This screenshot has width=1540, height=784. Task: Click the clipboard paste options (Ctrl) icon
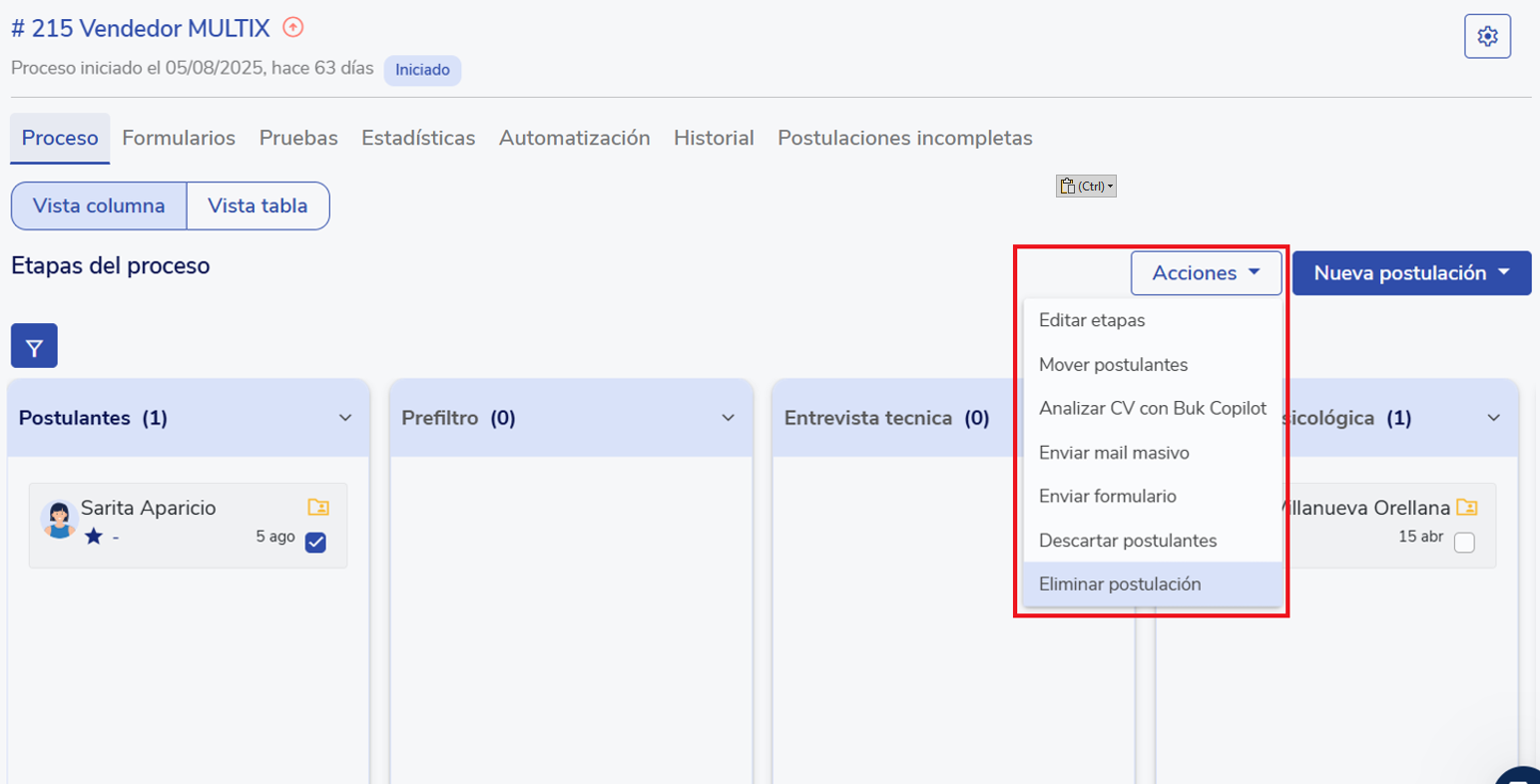click(x=1085, y=187)
